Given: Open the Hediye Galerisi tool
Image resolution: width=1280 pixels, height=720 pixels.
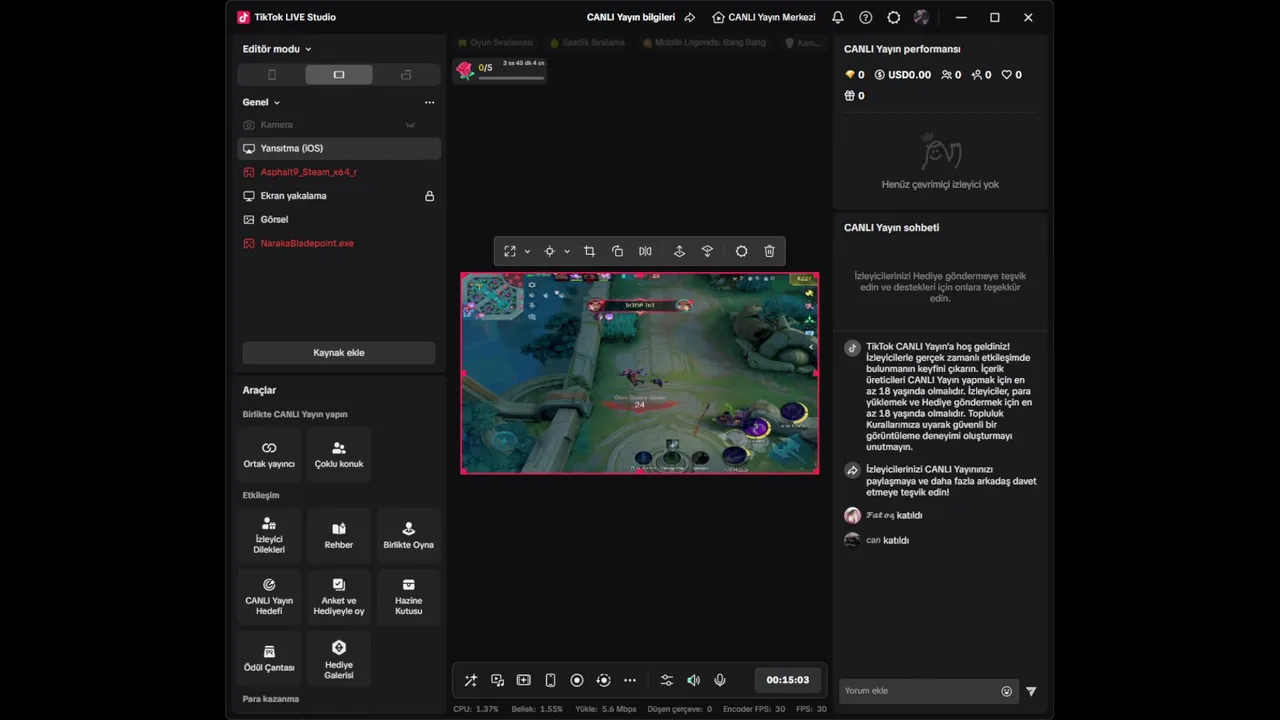Looking at the screenshot, I should tap(339, 658).
